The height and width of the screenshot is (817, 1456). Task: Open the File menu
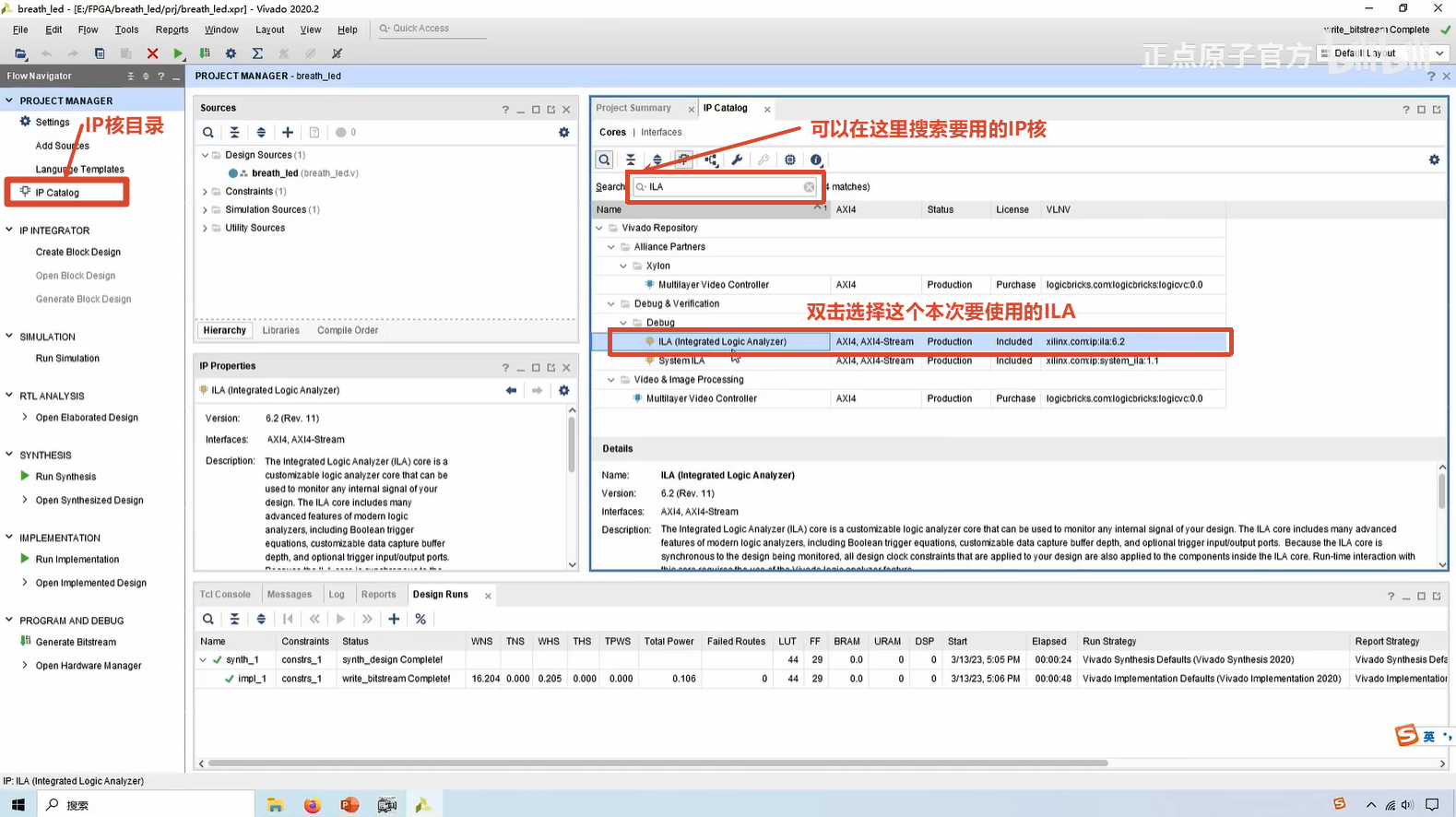point(20,30)
